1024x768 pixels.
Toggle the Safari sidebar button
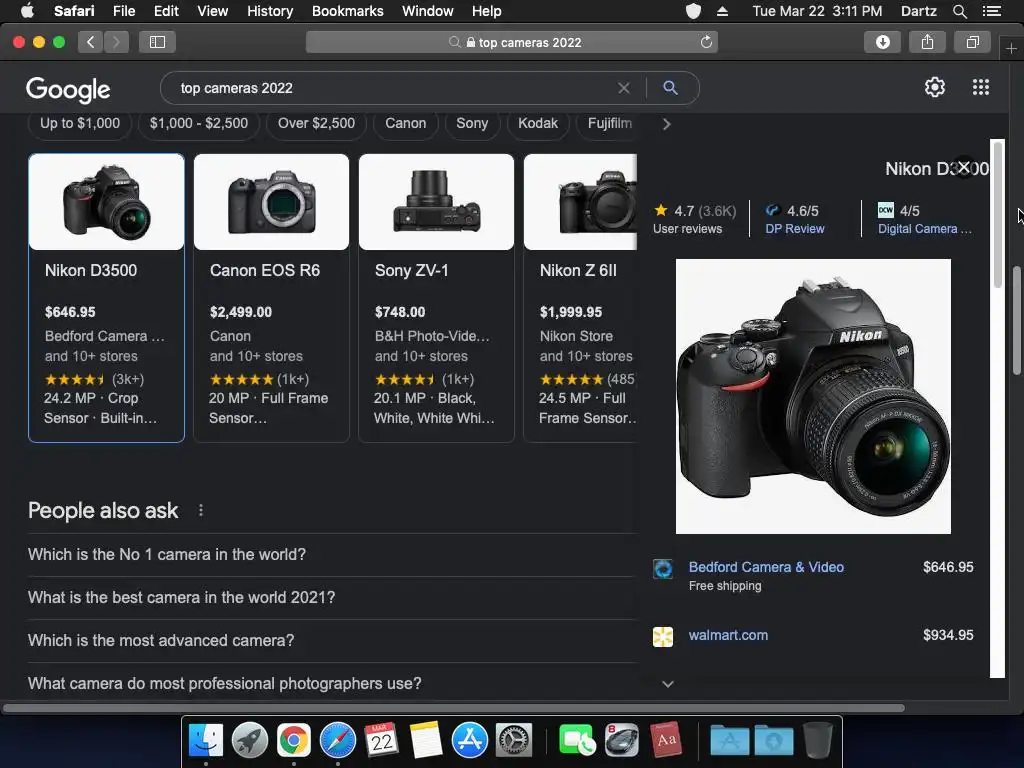point(157,42)
